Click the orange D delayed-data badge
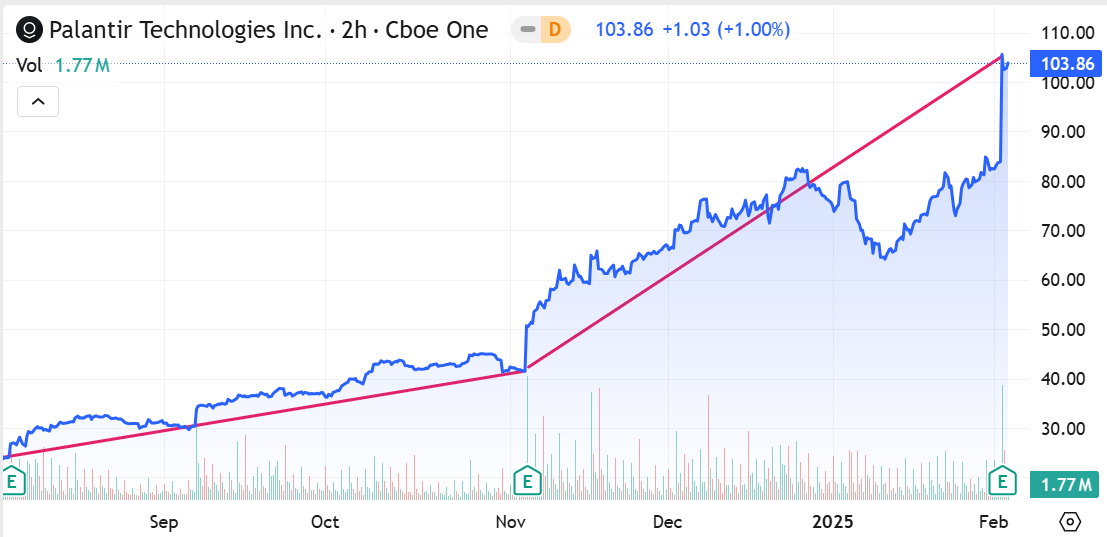 pos(555,30)
